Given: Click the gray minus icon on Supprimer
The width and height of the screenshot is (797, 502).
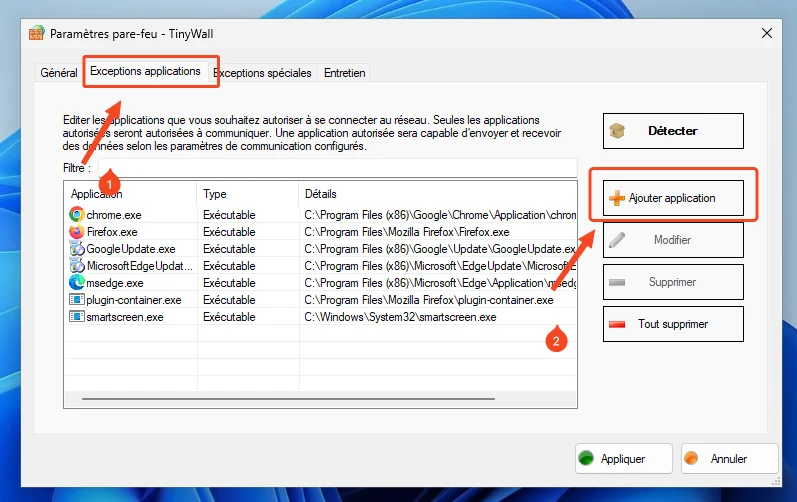Looking at the screenshot, I should point(617,282).
